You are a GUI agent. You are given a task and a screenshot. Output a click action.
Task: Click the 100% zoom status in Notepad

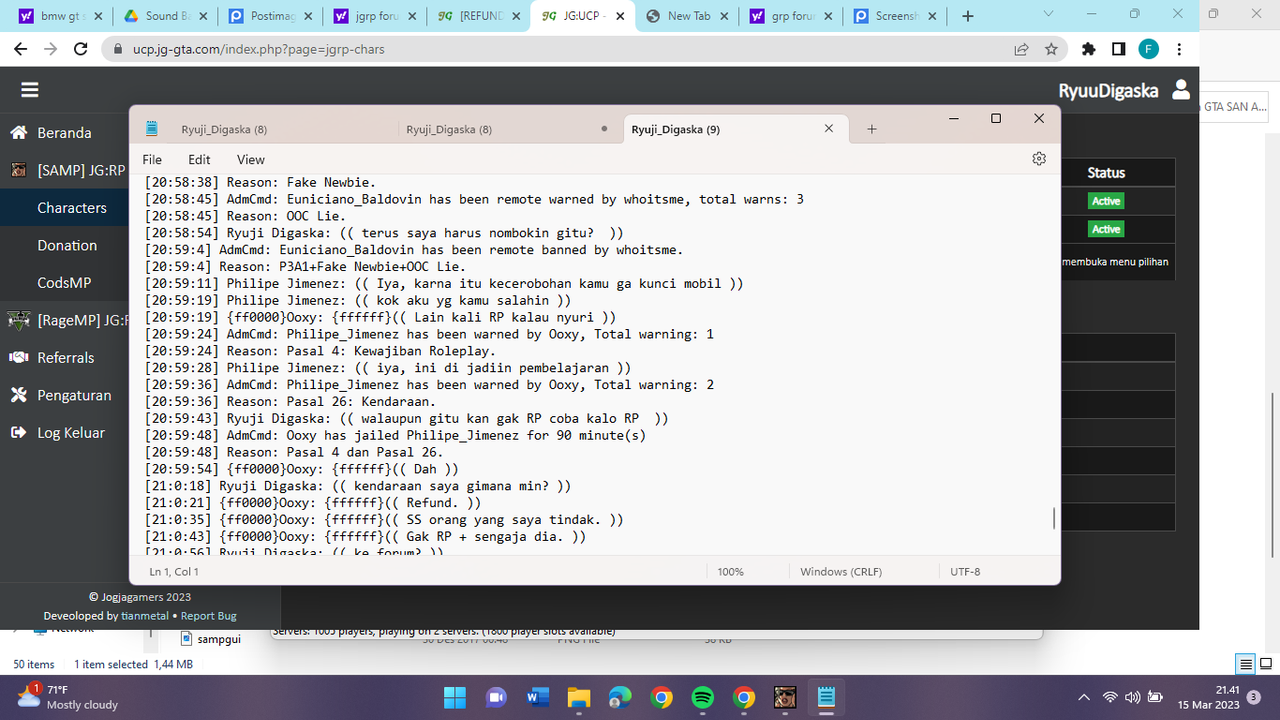click(x=731, y=572)
